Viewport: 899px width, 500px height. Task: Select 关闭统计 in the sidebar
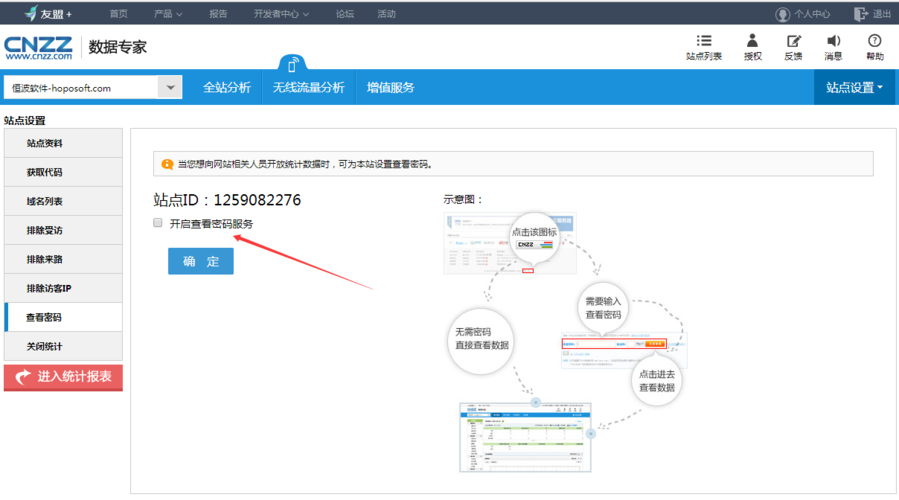(63, 346)
